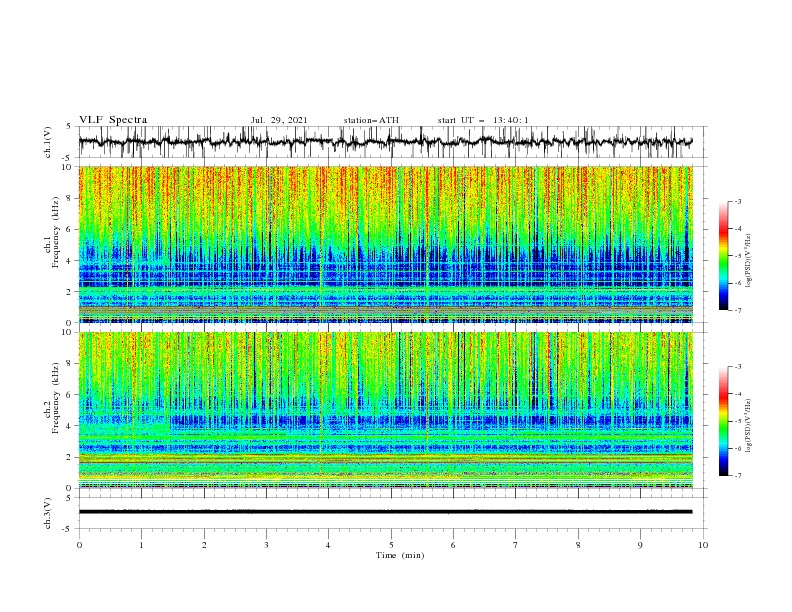Image resolution: width=792 pixels, height=612 pixels.
Task: Click the "VLF Spectra" title text
Action: (x=113, y=120)
